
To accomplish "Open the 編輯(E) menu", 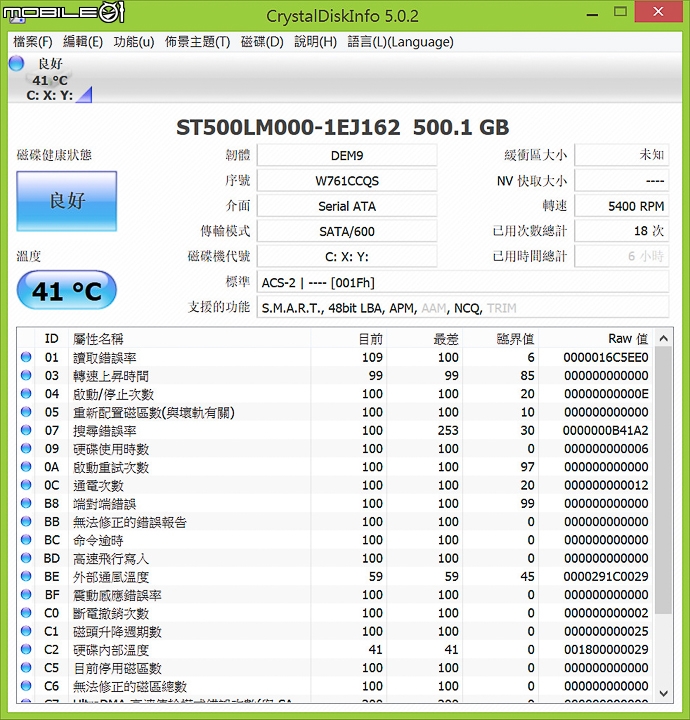I will [83, 42].
